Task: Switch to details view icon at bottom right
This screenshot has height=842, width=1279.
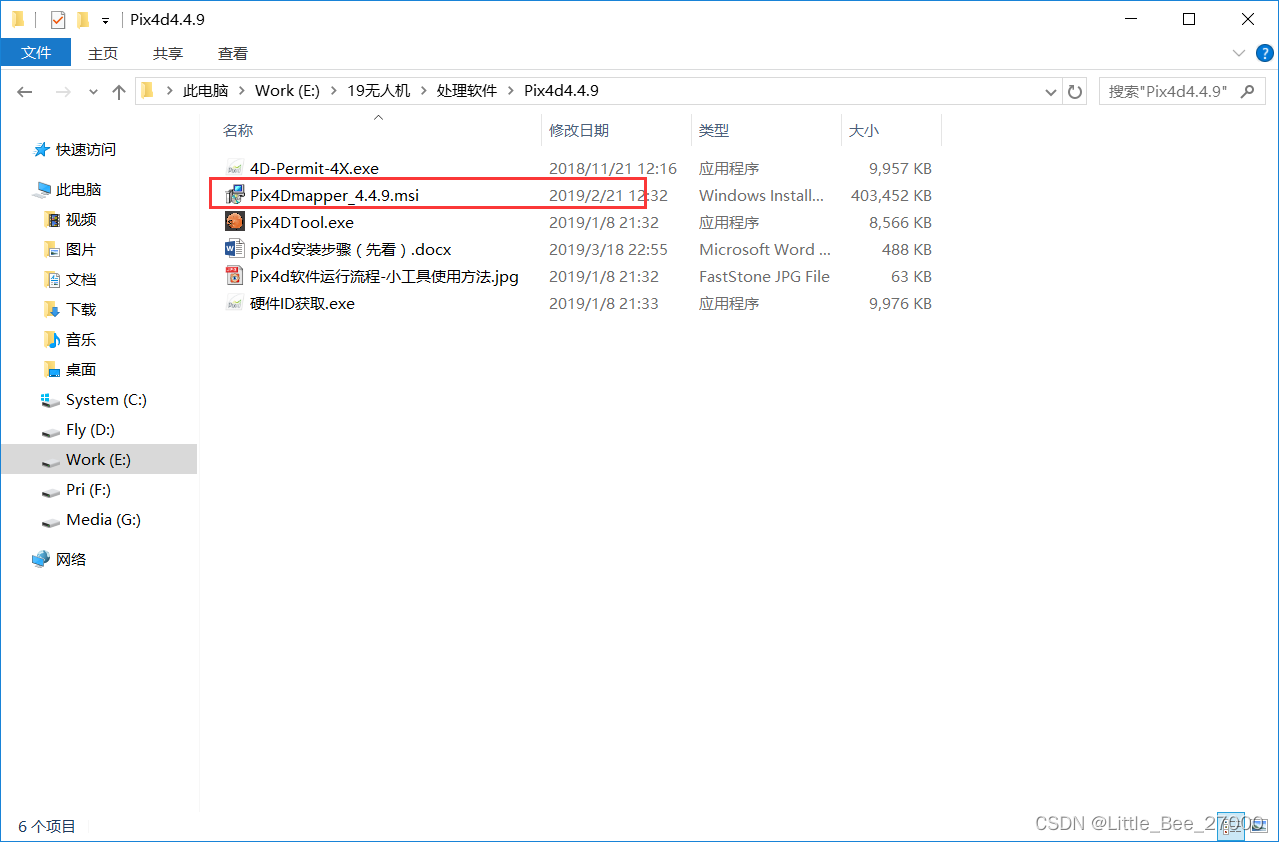Action: 1231,826
